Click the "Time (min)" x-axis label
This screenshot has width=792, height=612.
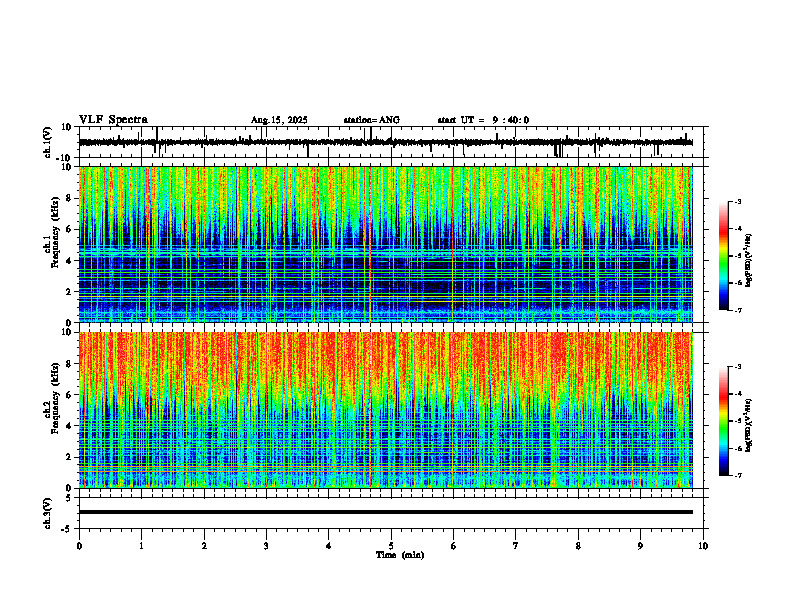pos(400,555)
